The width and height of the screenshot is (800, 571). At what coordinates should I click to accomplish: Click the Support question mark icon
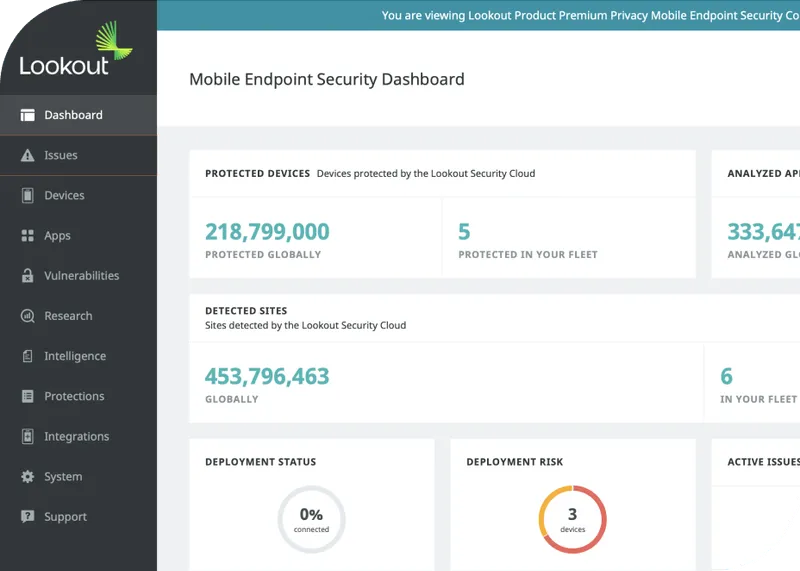point(28,516)
